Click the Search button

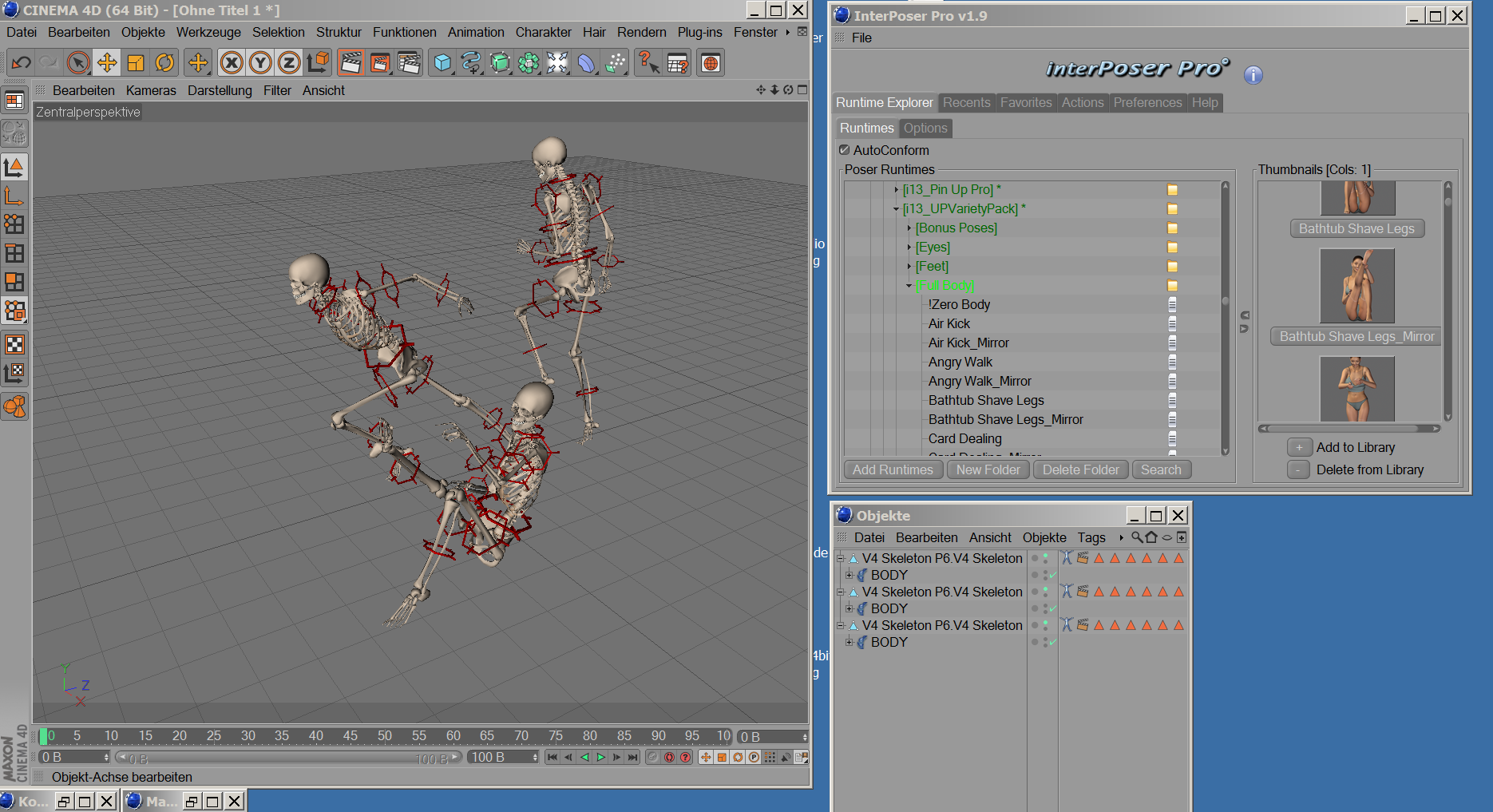(x=1160, y=469)
